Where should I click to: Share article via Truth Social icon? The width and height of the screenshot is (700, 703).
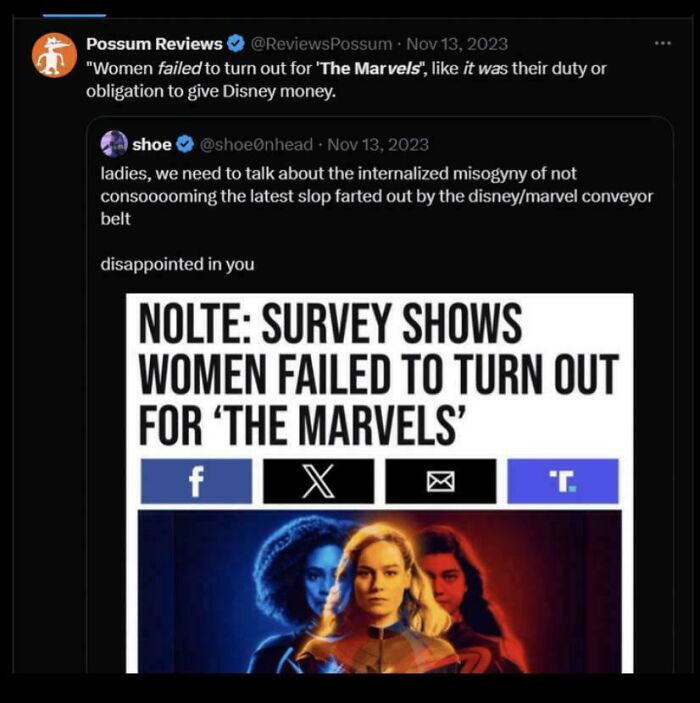click(562, 482)
